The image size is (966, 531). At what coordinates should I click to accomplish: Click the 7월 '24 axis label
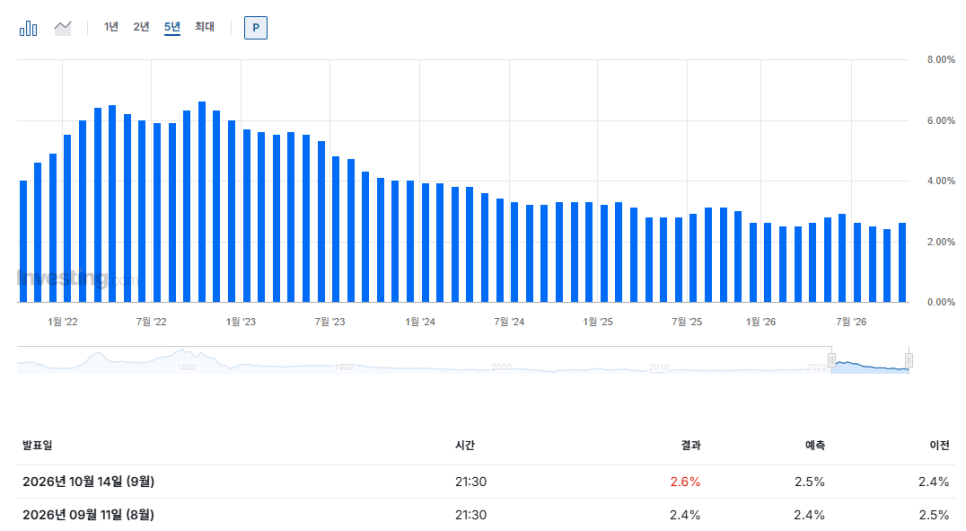tap(509, 322)
